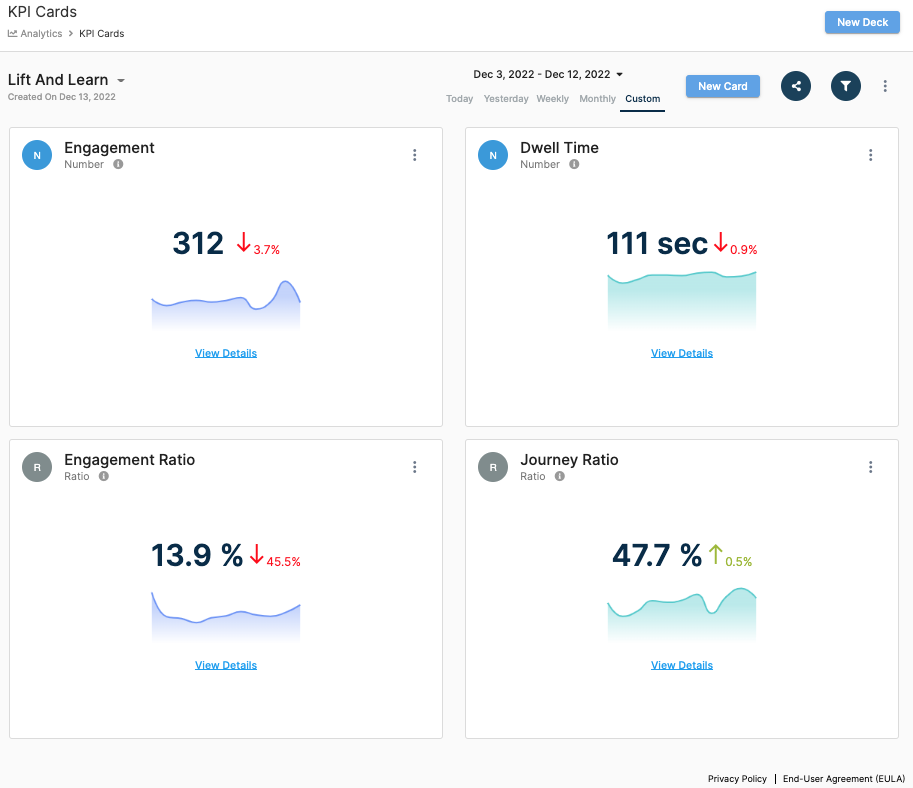Go to Analytics breadcrumb link
This screenshot has width=913, height=788.
[x=41, y=33]
